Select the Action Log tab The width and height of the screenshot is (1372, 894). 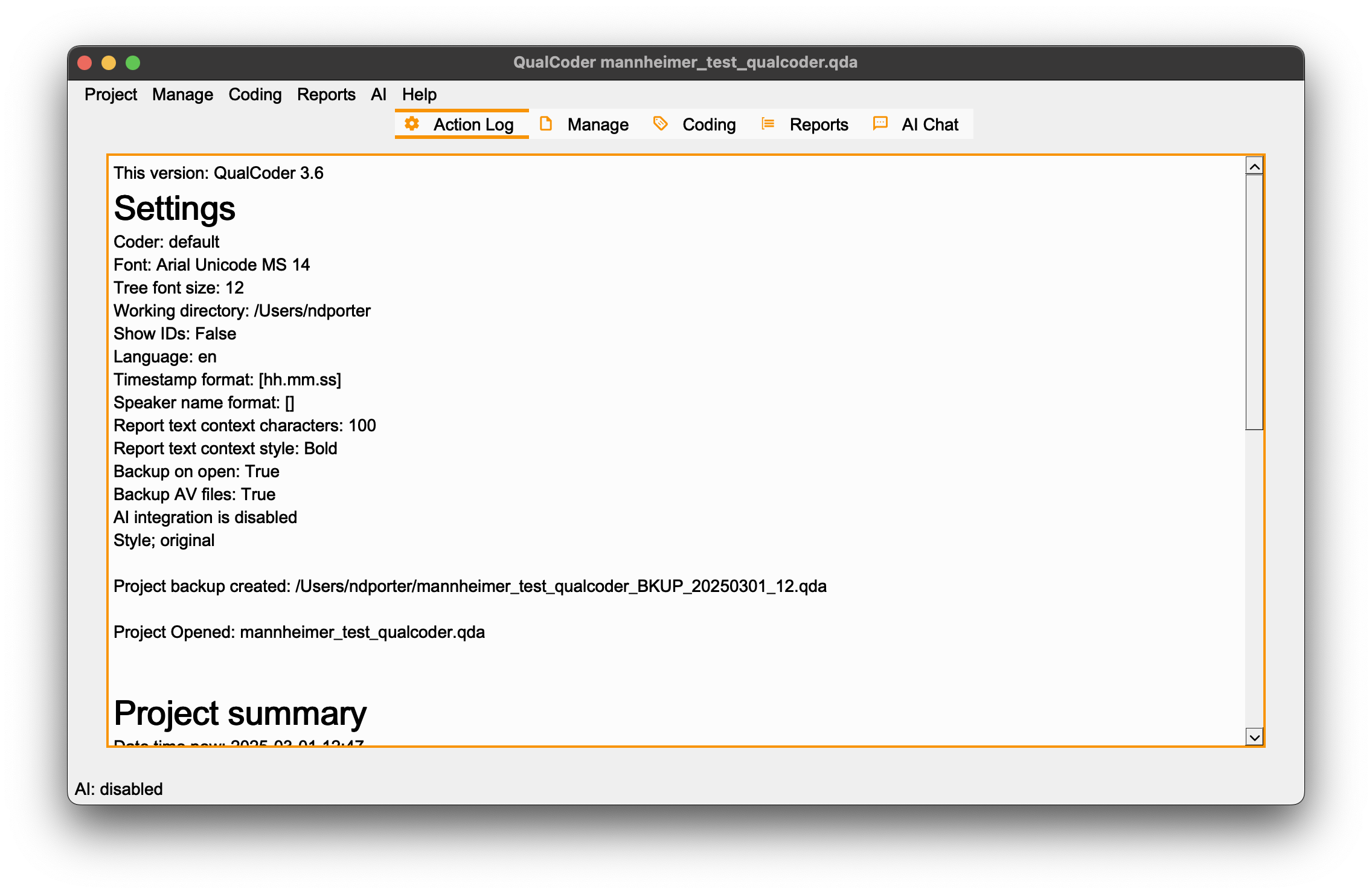[x=473, y=124]
